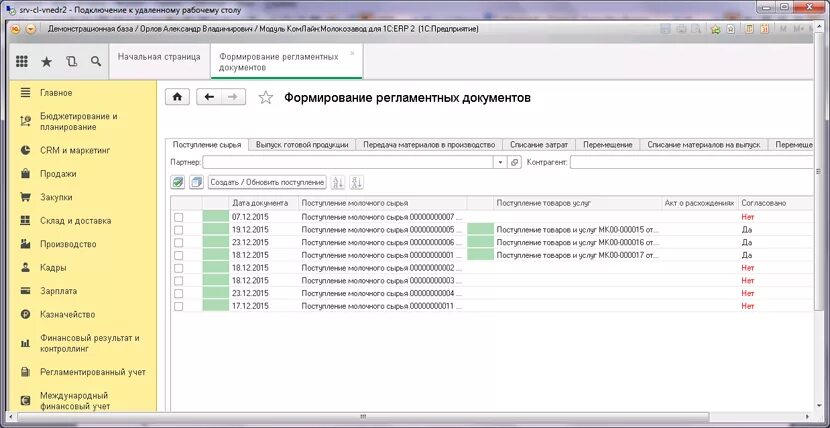Click 1C logo main menu icon

coord(15,29)
